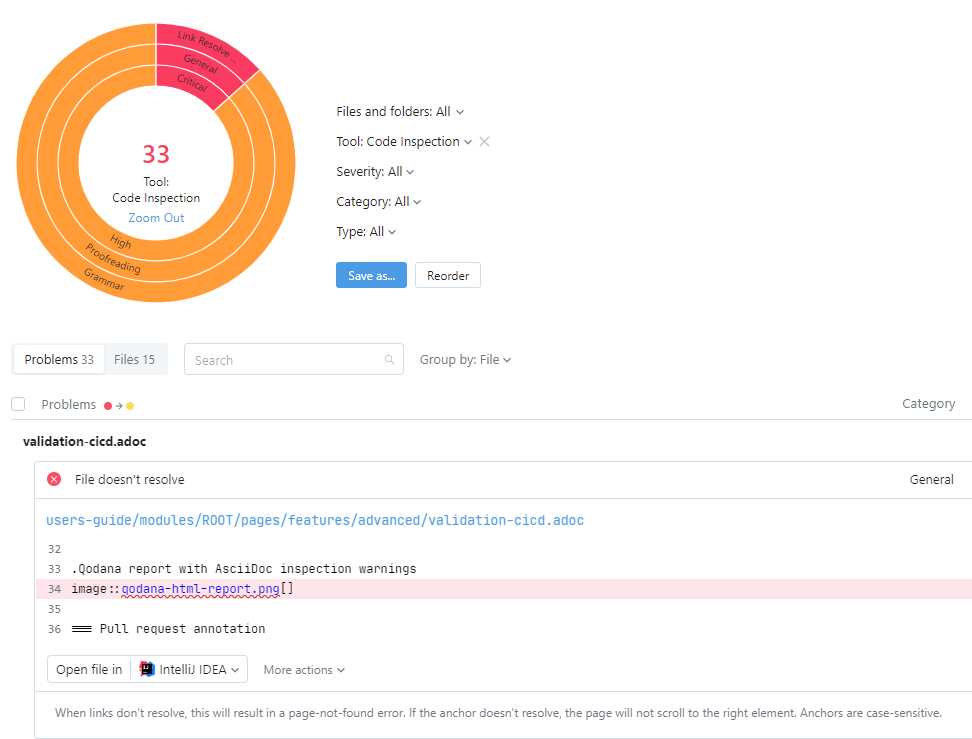Click the Save as... button

tap(371, 275)
